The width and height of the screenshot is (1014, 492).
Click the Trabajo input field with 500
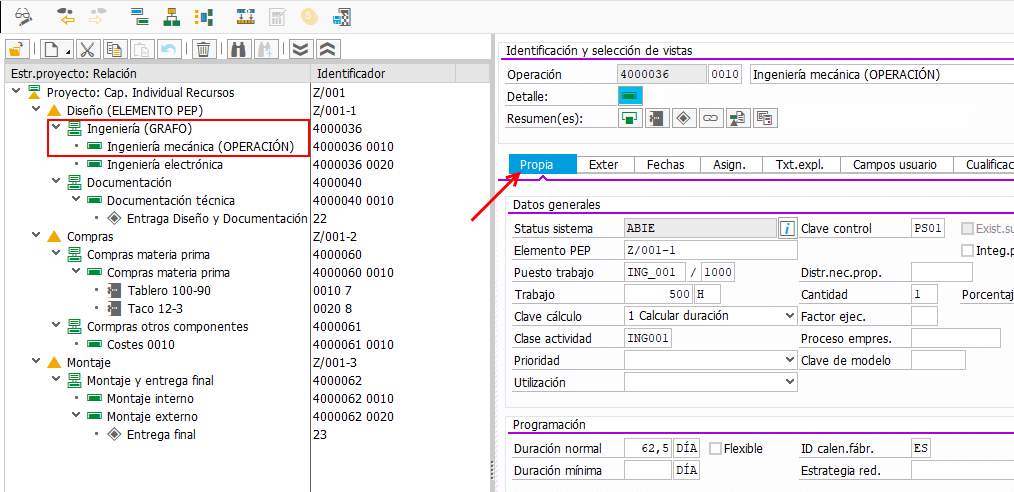(658, 295)
